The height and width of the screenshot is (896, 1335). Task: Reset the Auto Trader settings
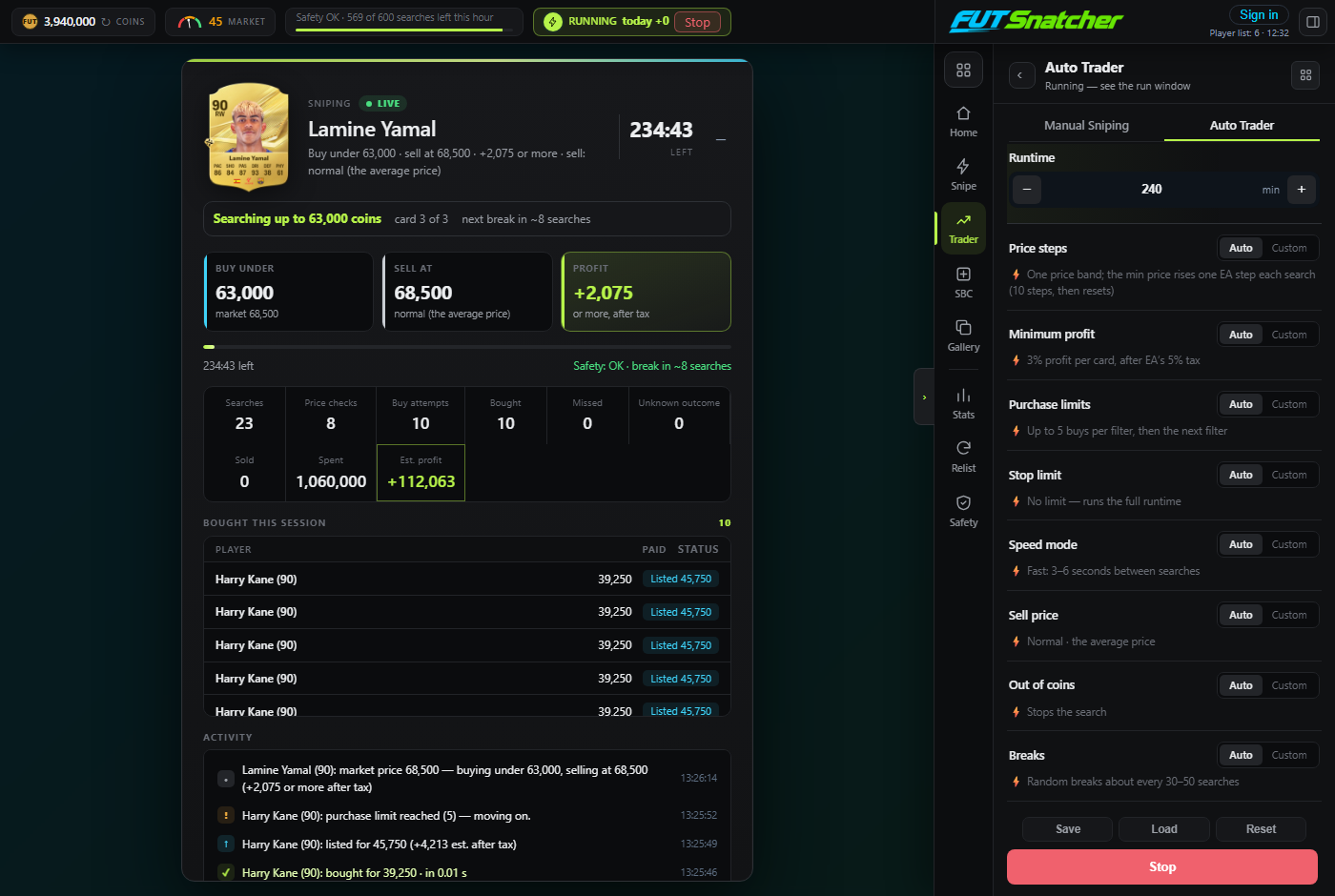point(1261,829)
